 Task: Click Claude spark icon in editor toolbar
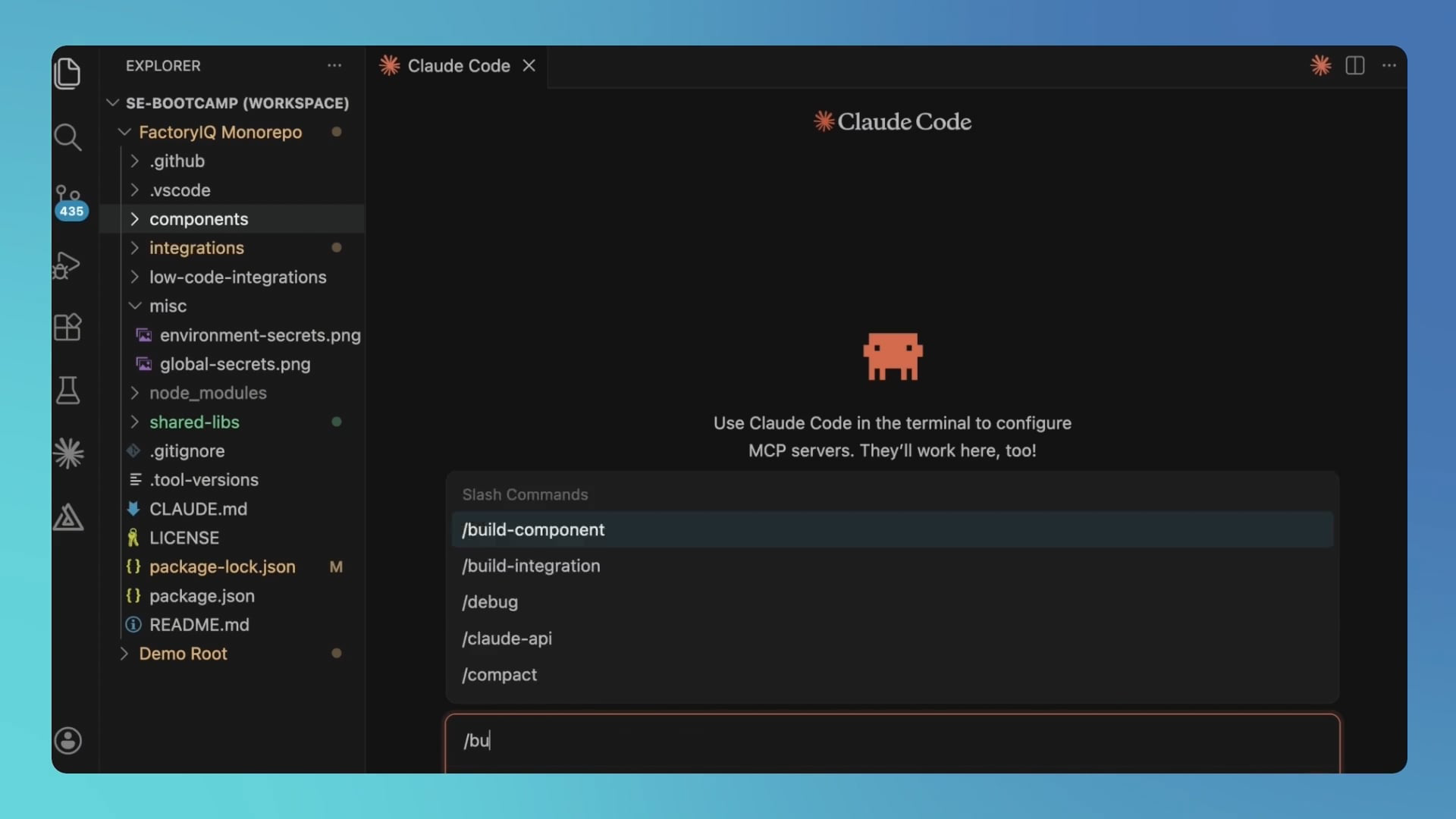click(x=1320, y=66)
